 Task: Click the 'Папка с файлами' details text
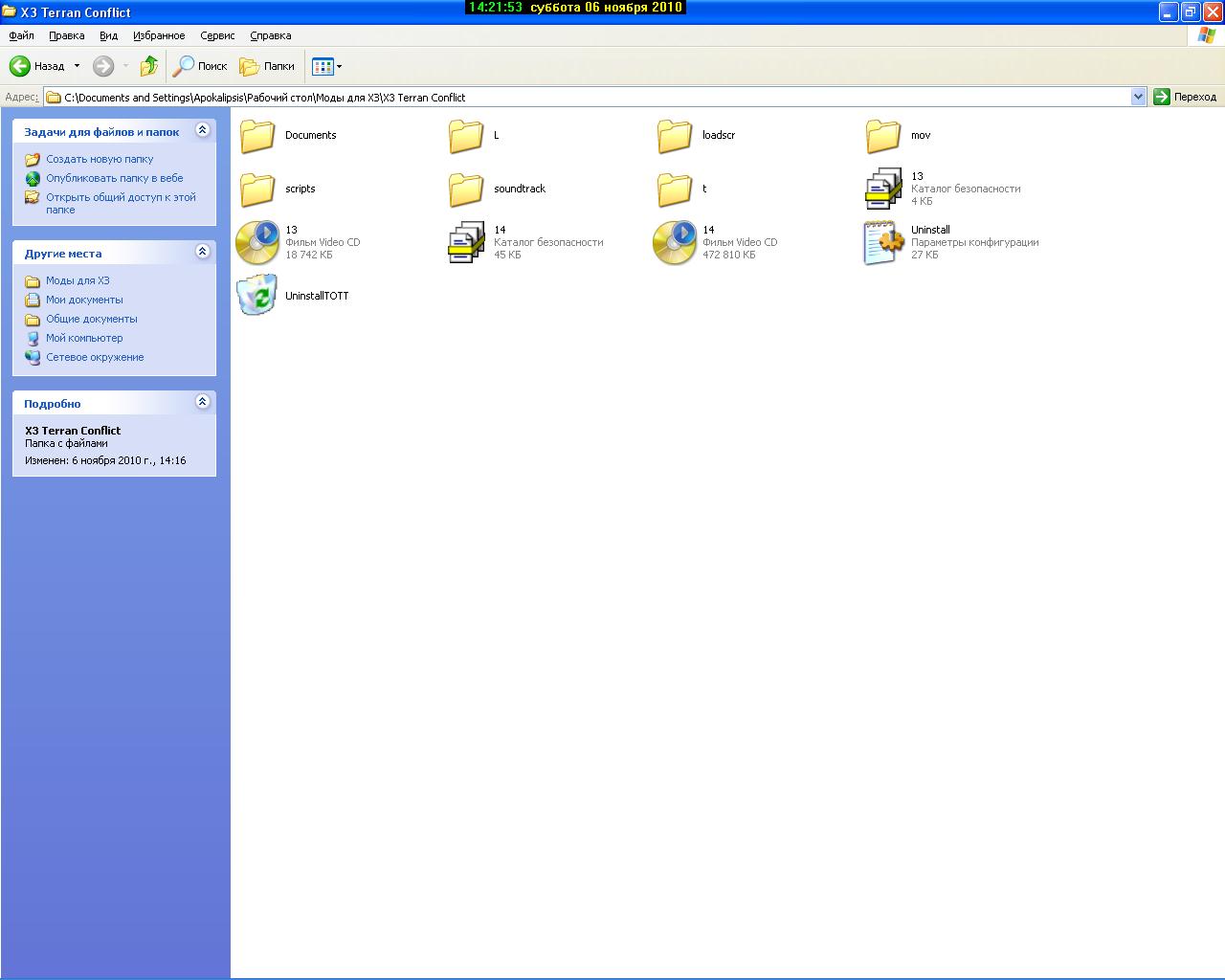click(66, 443)
